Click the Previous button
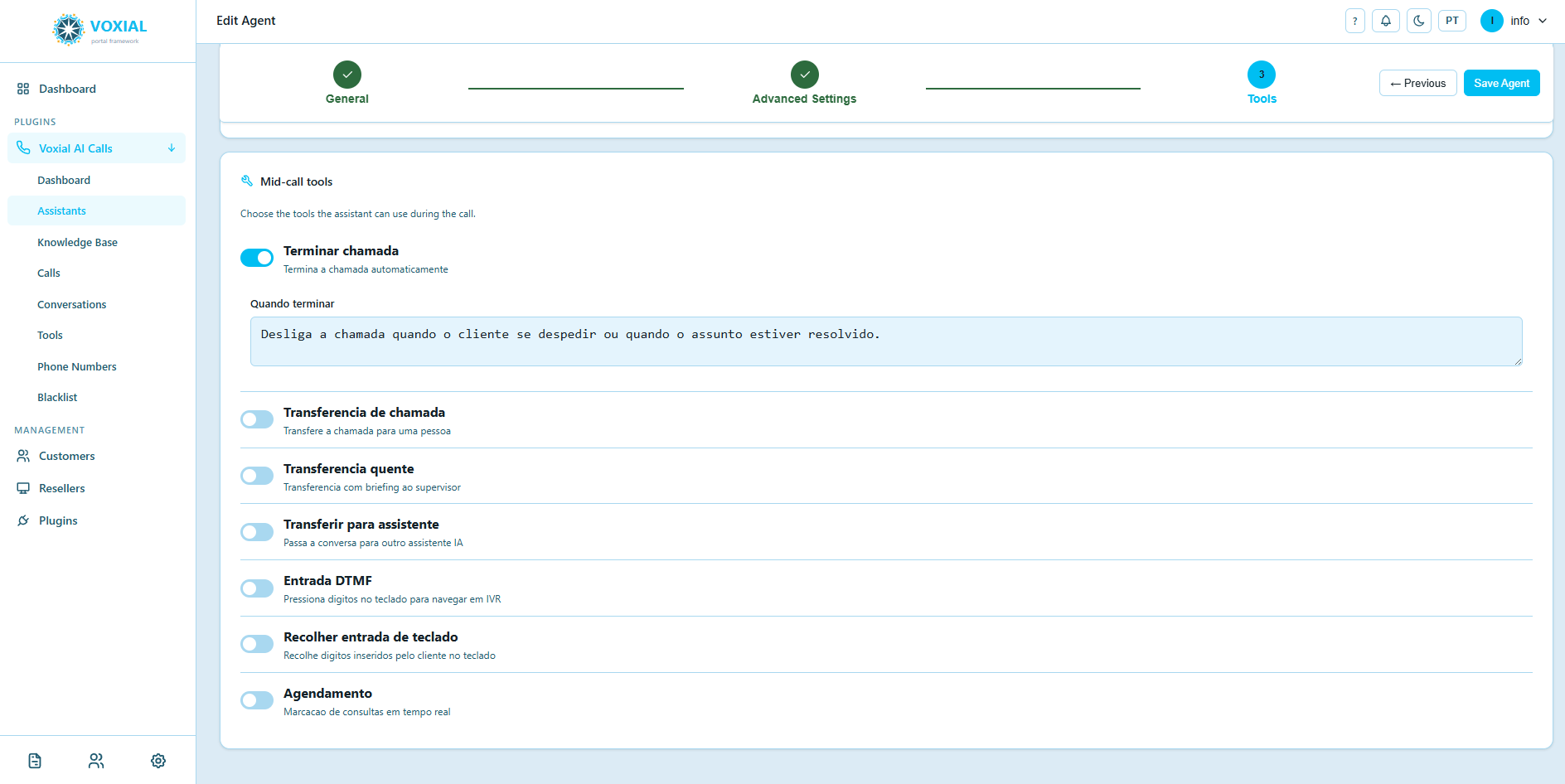The height and width of the screenshot is (784, 1565). tap(1417, 83)
